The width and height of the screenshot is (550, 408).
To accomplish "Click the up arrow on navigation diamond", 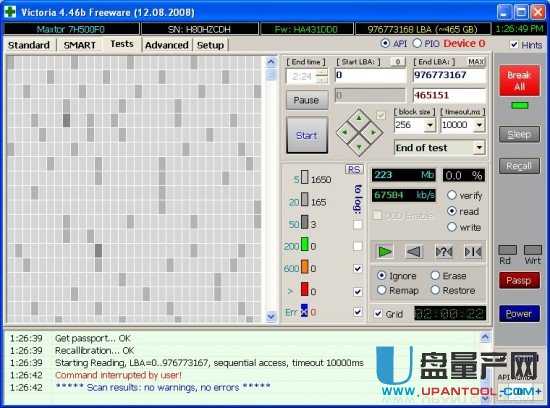I will pyautogui.click(x=359, y=119).
